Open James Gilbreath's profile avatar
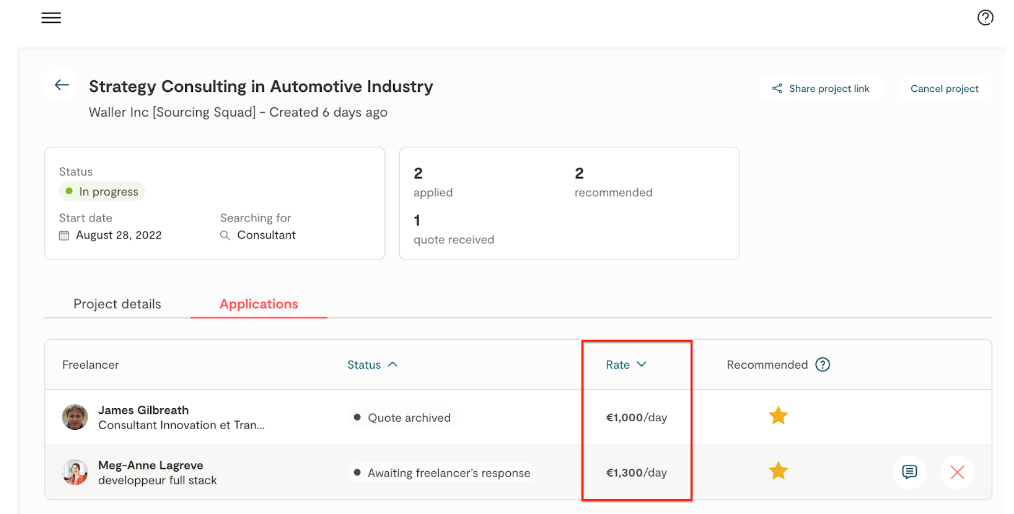Image resolution: width=1014 pixels, height=514 pixels. pyautogui.click(x=75, y=417)
